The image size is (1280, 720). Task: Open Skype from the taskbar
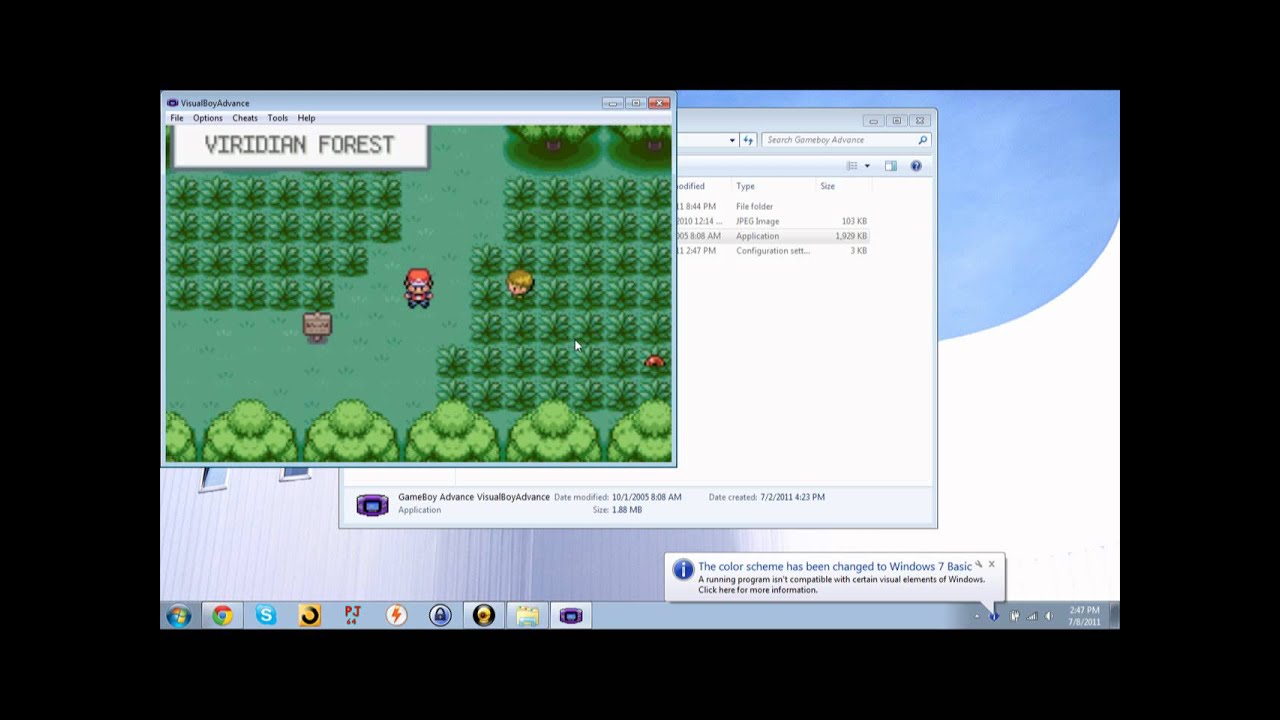(265, 616)
